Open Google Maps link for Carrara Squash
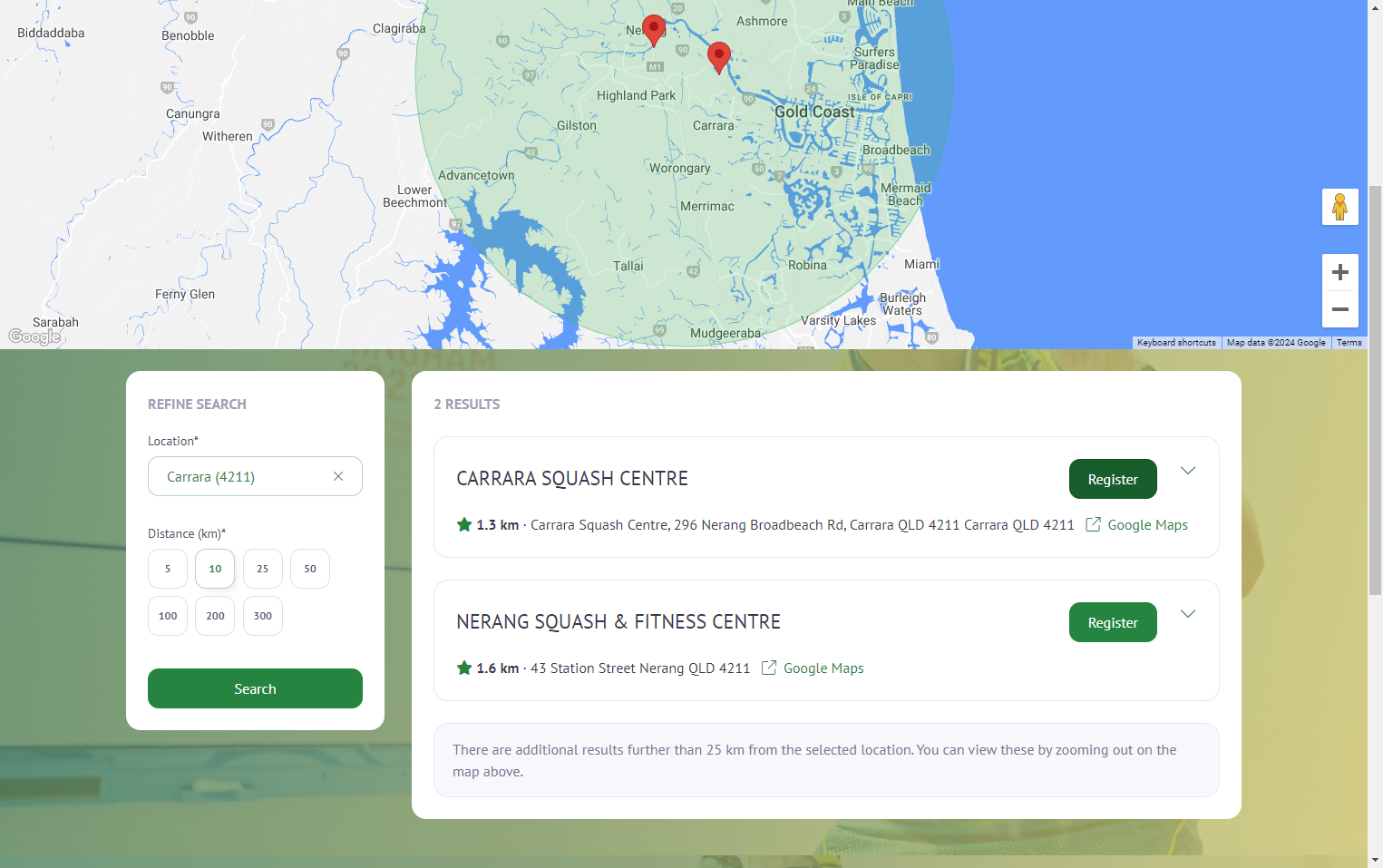The height and width of the screenshot is (868, 1383). [x=1147, y=524]
